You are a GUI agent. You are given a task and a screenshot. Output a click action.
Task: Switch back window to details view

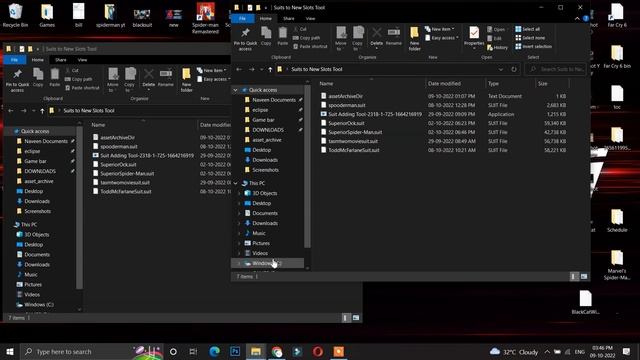click(346, 318)
